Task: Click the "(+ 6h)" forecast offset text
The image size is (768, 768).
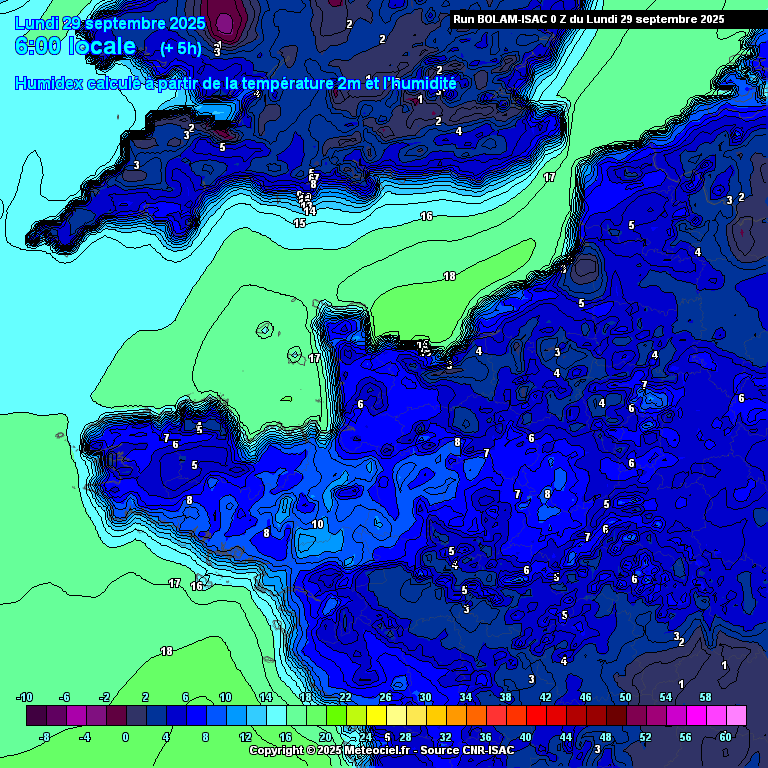Action: tap(180, 48)
